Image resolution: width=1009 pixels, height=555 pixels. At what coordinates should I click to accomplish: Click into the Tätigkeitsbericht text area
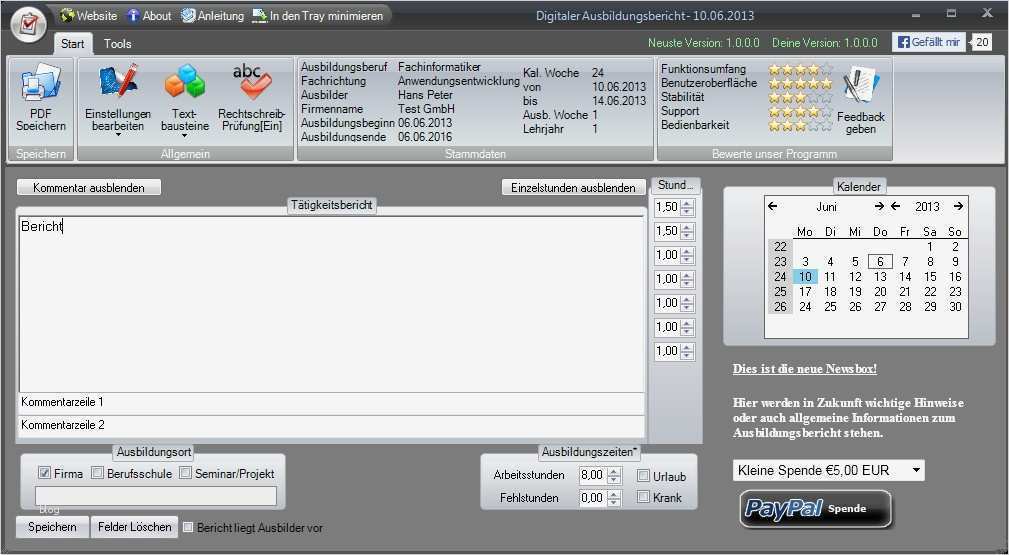pos(331,304)
